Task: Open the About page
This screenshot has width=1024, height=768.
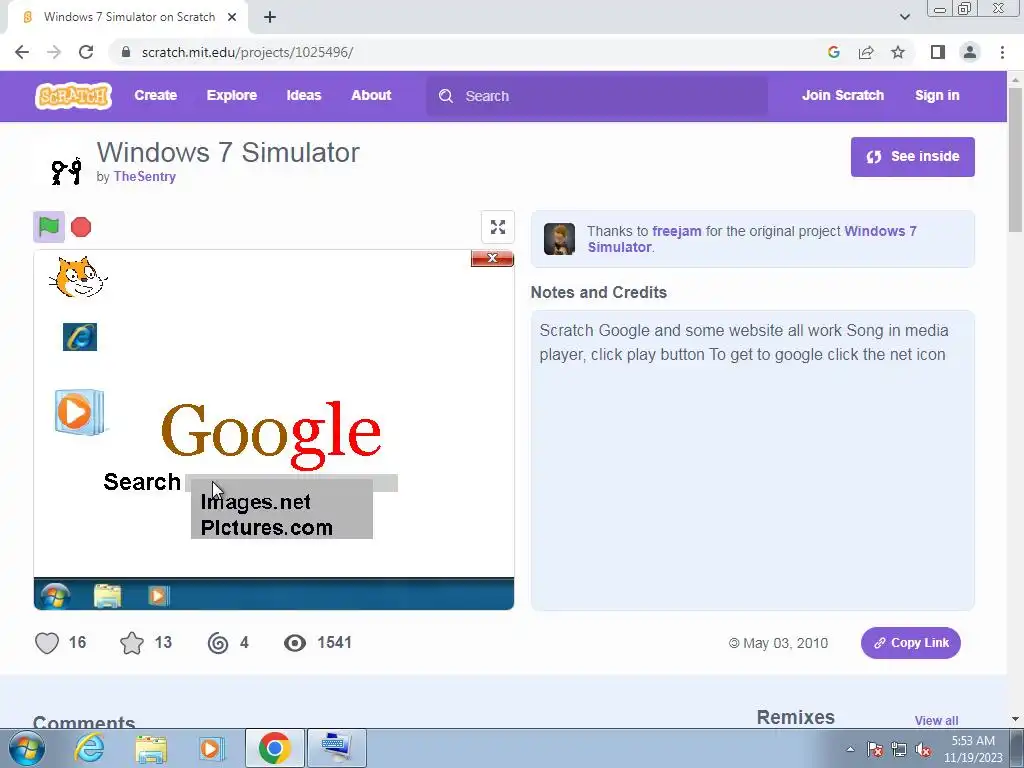Action: pyautogui.click(x=371, y=95)
